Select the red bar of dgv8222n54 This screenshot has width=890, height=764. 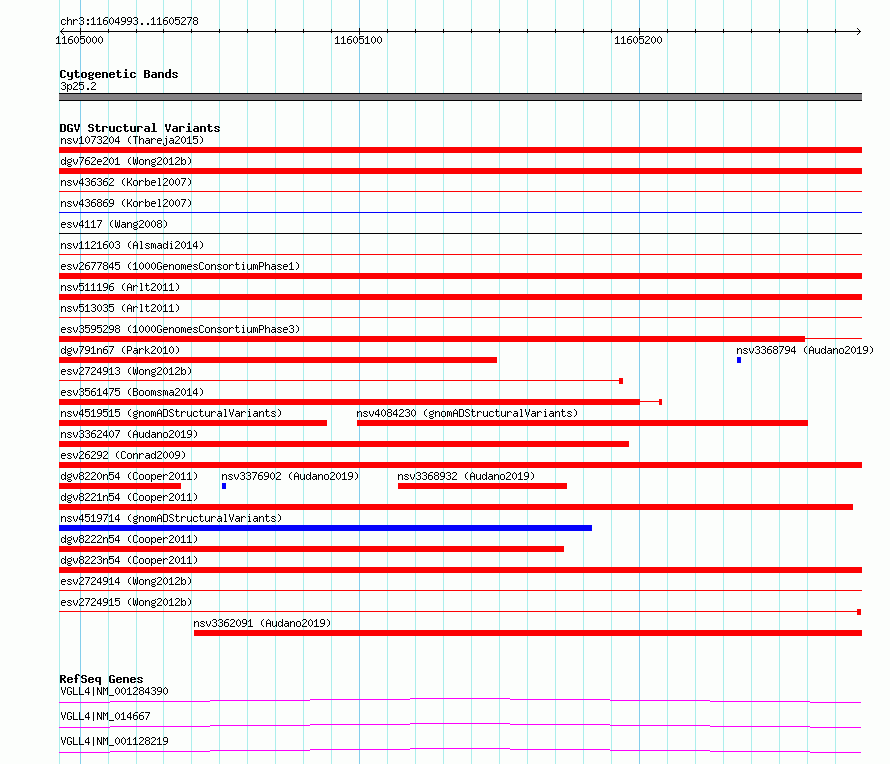[312, 549]
